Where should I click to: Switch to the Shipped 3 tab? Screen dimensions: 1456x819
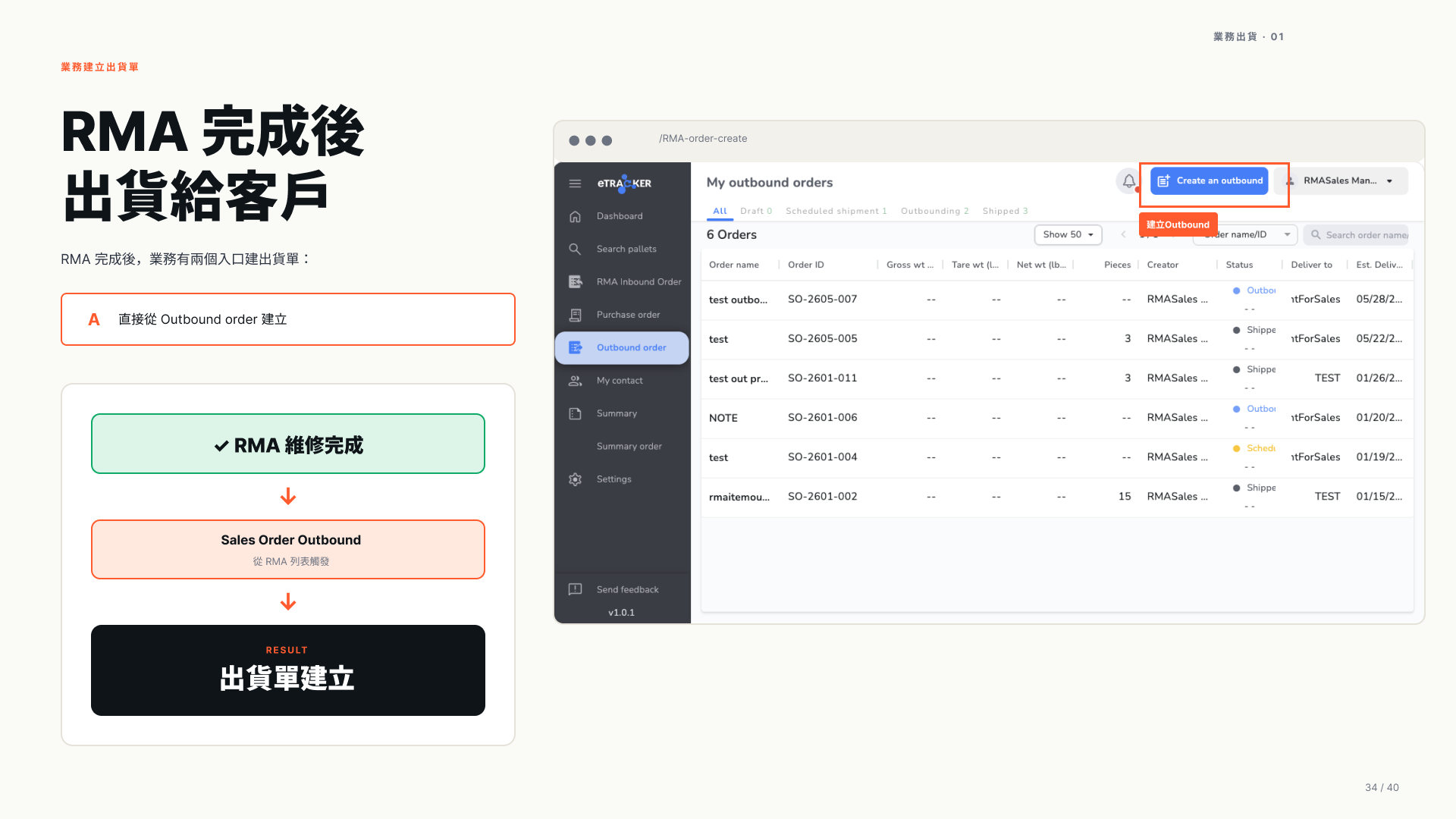pos(1005,211)
